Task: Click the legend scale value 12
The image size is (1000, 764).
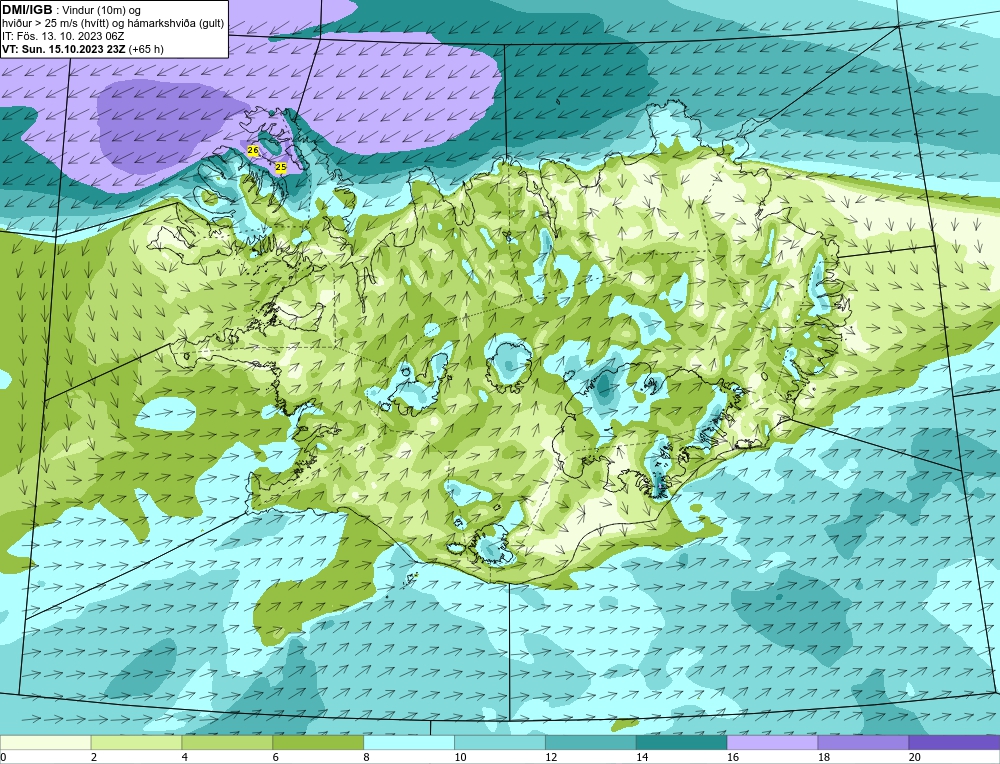Action: (x=550, y=757)
